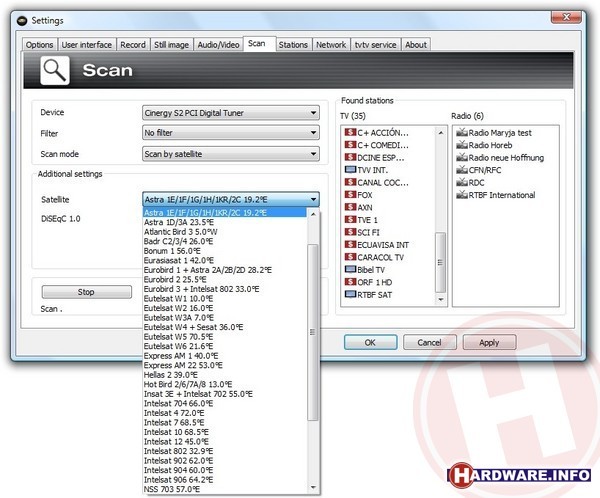The width and height of the screenshot is (600, 498).
Task: Open the Network tab
Action: click(331, 45)
